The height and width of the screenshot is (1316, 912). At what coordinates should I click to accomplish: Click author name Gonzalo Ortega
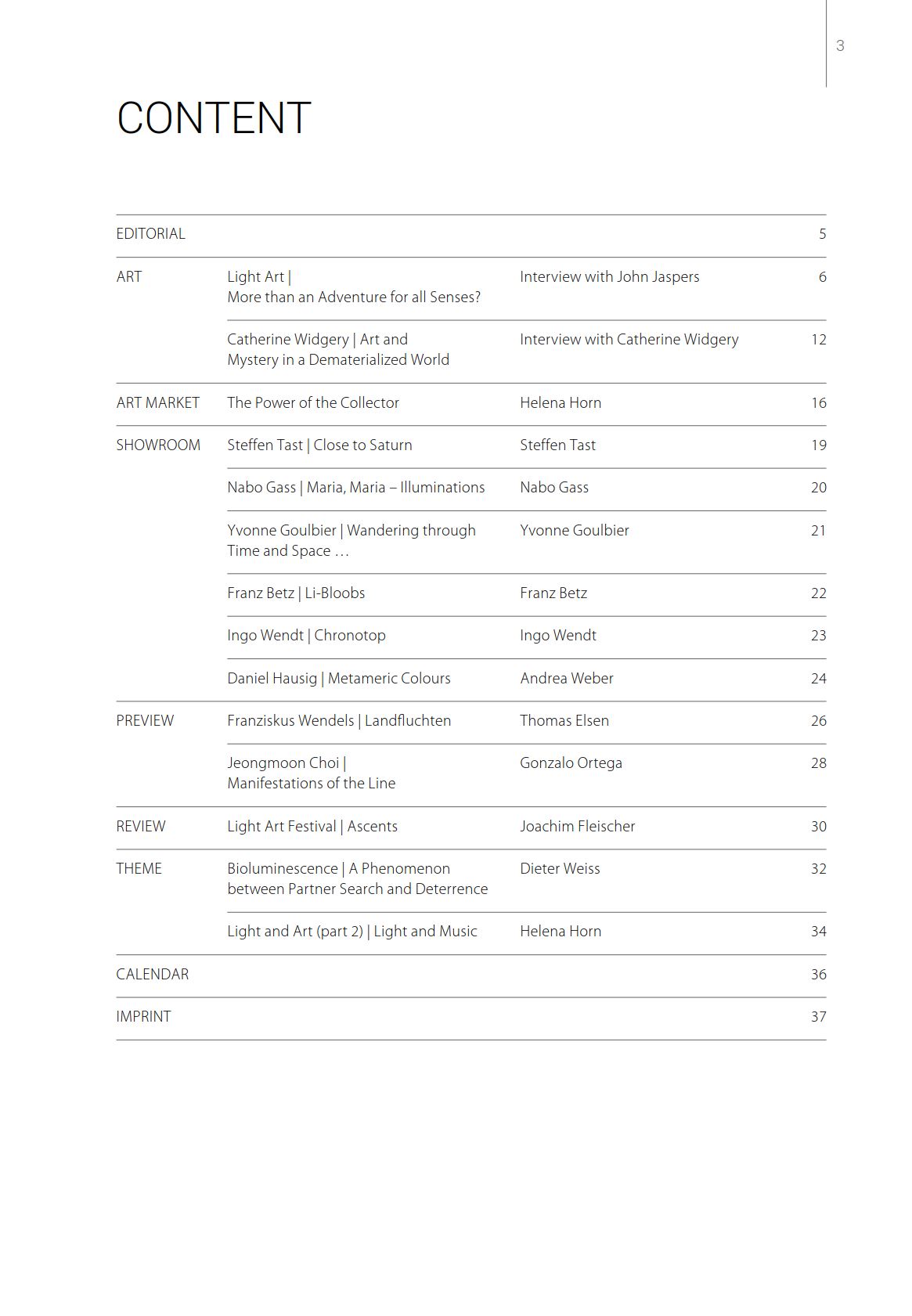(571, 763)
